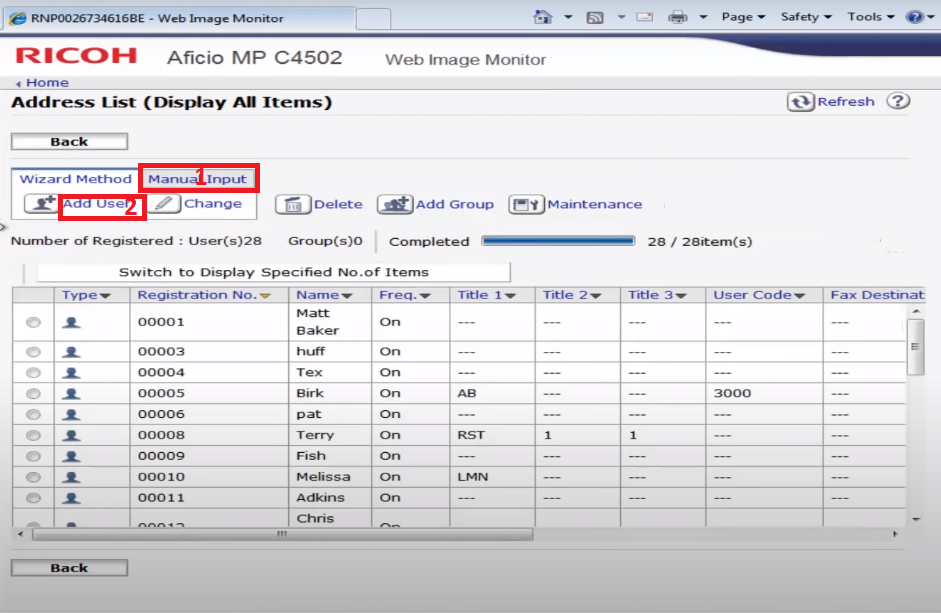
Task: Open the dropdown arrow next to printer icon
Action: click(703, 17)
